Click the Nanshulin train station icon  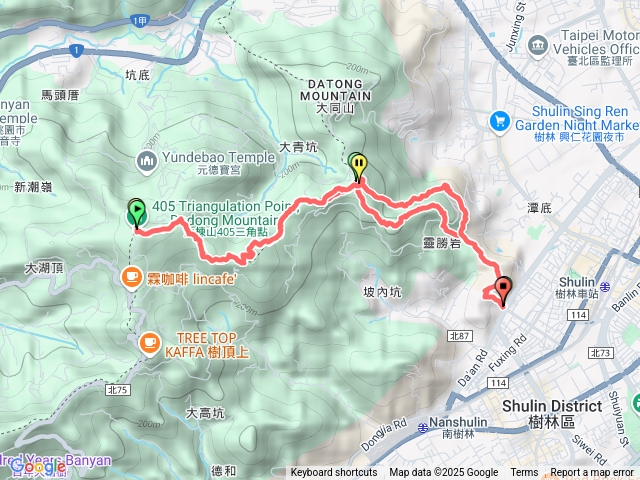pos(423,427)
